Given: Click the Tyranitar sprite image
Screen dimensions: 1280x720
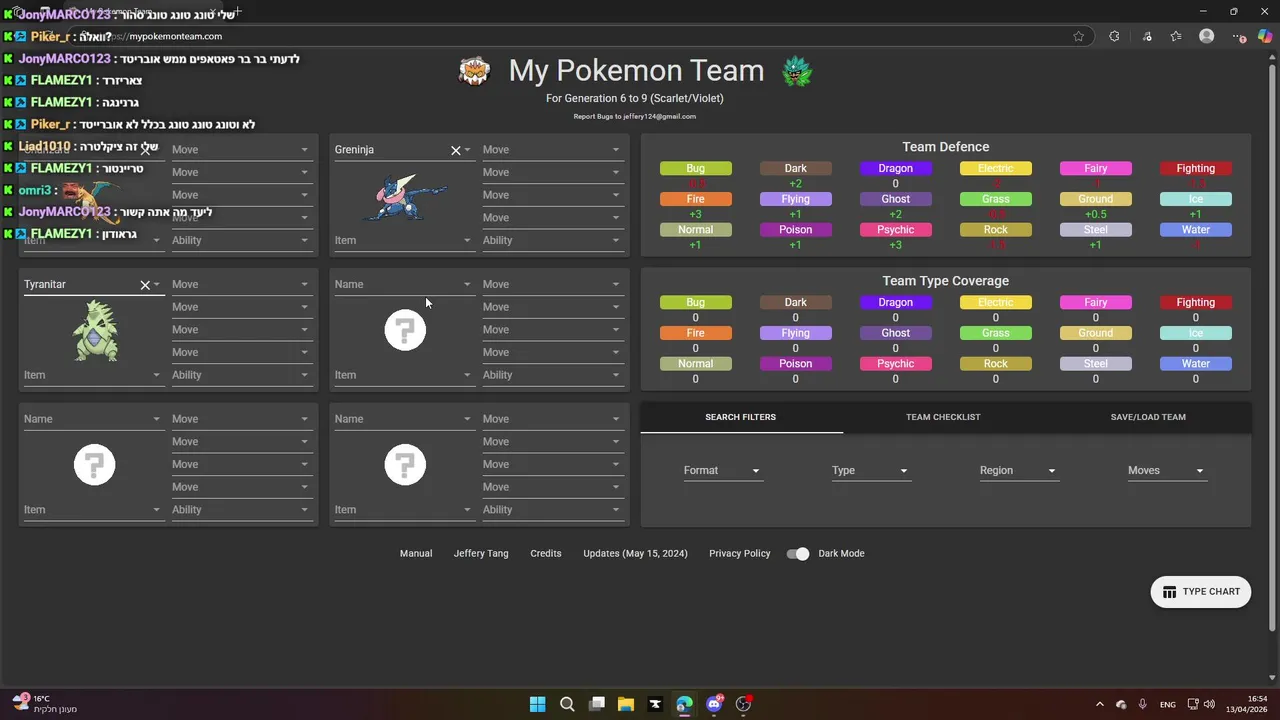Looking at the screenshot, I should point(95,332).
